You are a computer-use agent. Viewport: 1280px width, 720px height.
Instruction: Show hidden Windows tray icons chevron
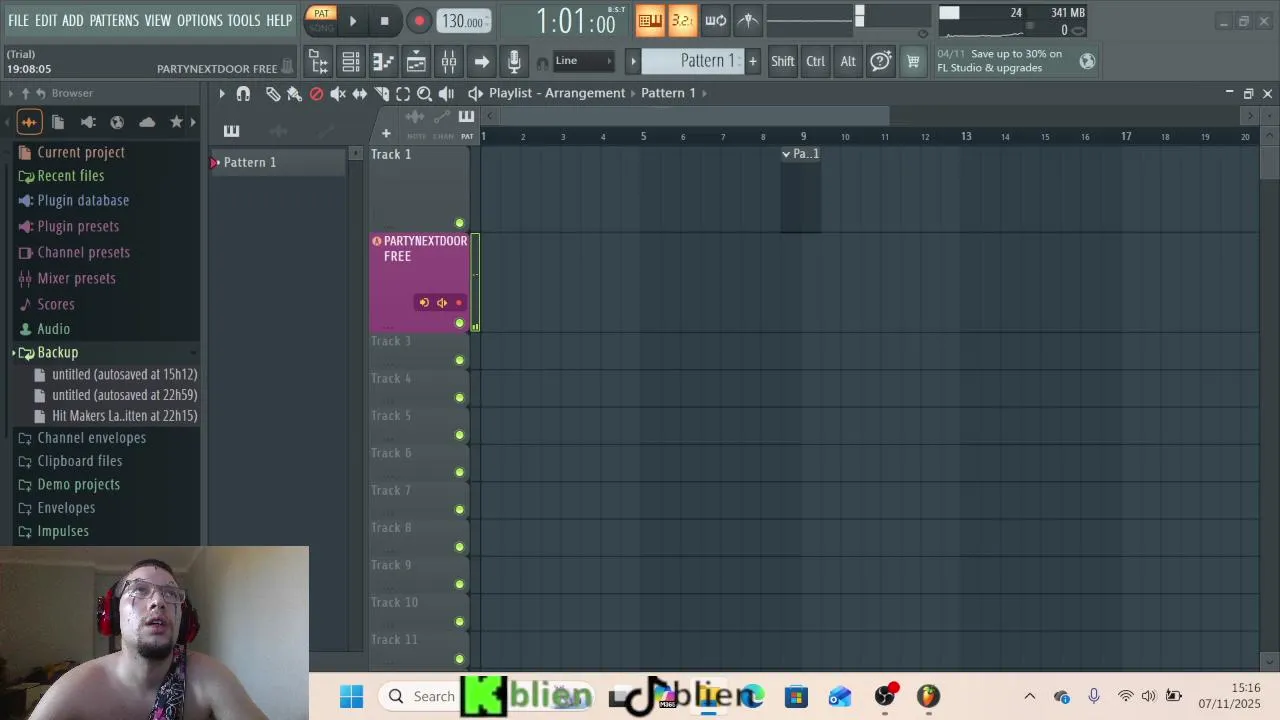coord(1029,696)
